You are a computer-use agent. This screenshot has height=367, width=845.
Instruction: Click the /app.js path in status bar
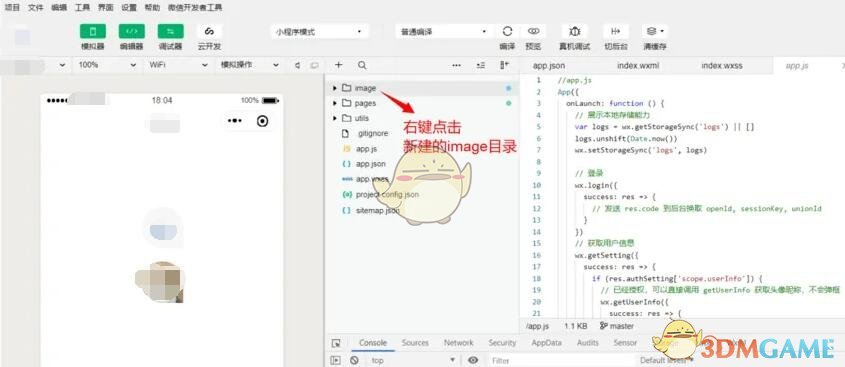[x=537, y=326]
